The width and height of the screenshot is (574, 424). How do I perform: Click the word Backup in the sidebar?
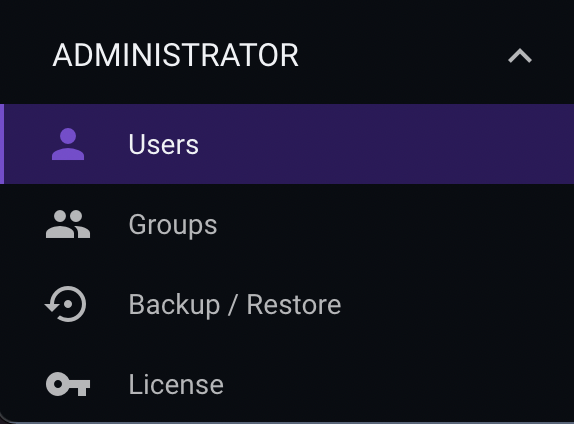tap(174, 305)
